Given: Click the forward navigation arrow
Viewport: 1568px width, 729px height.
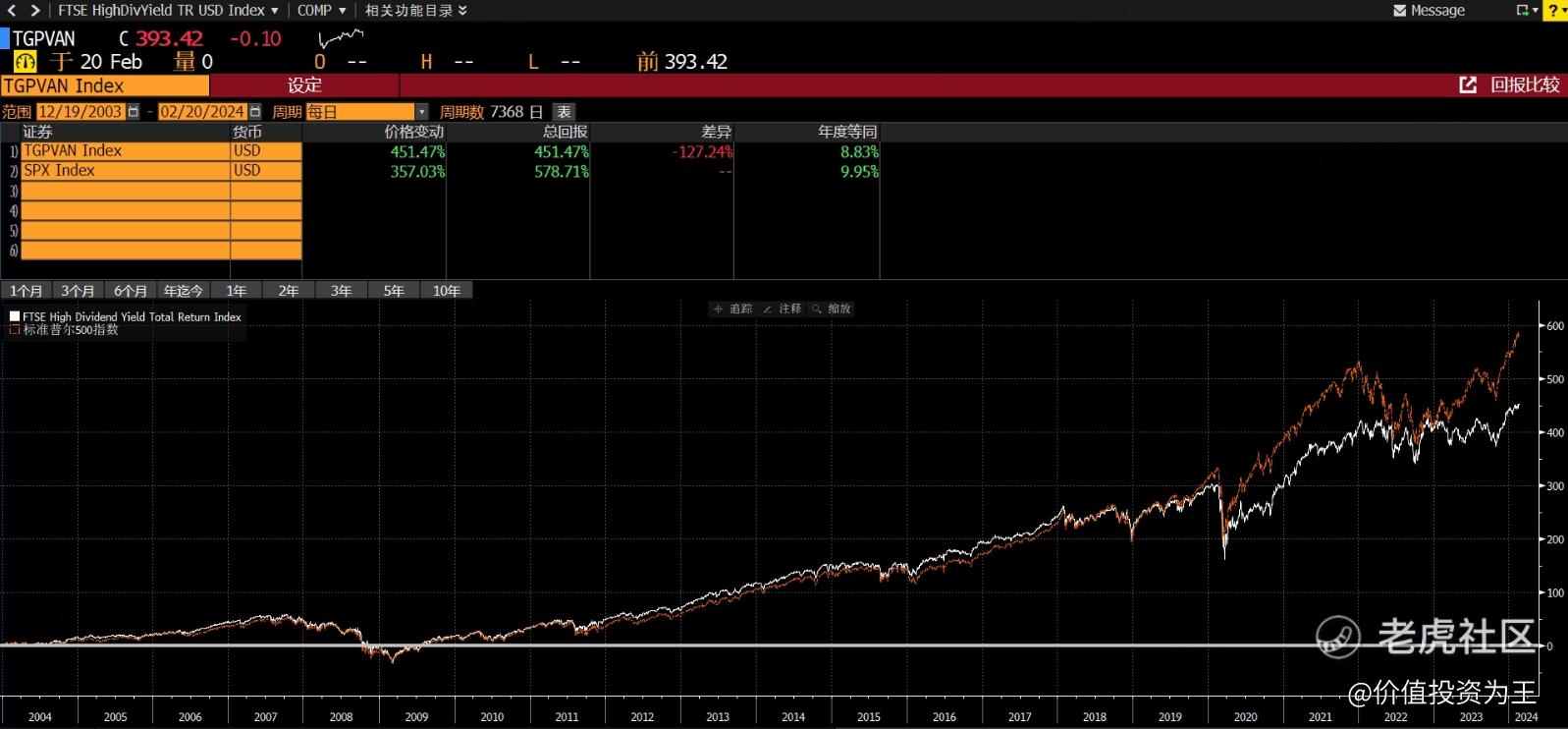Looking at the screenshot, I should 35,10.
